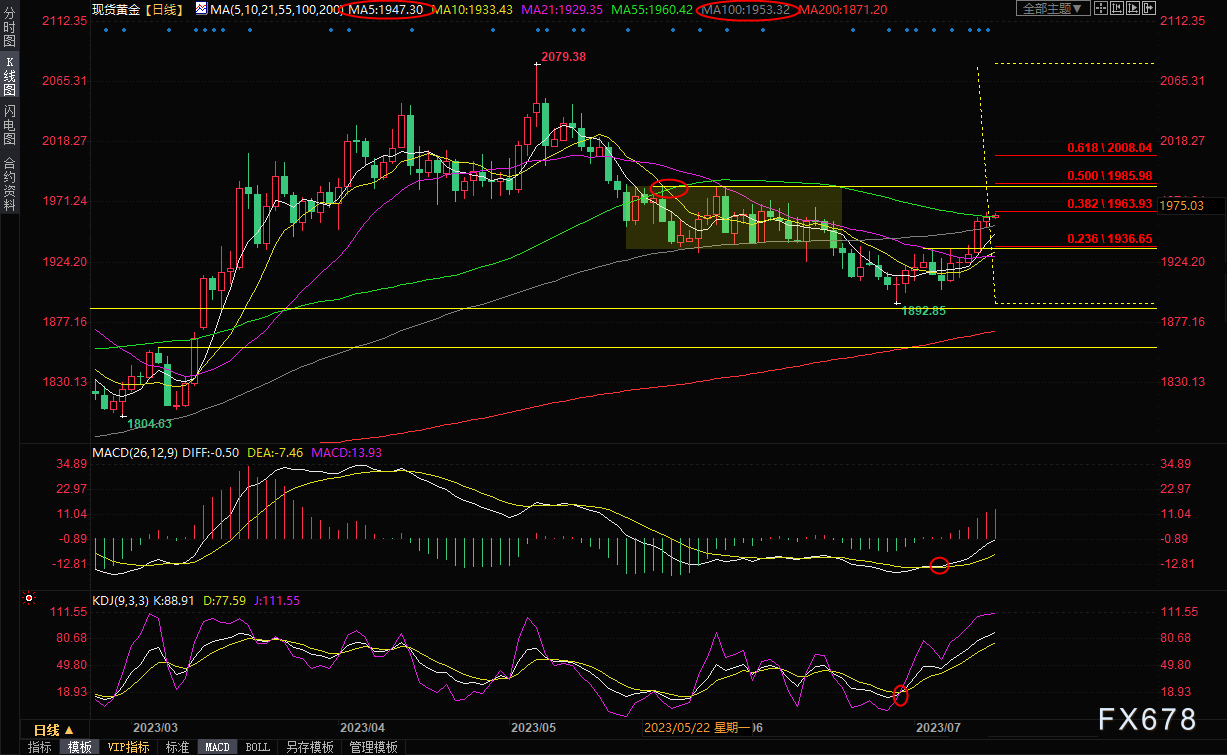Screen dimensions: 1227x755
Task: Expand the 日线 period selector
Action: point(53,729)
